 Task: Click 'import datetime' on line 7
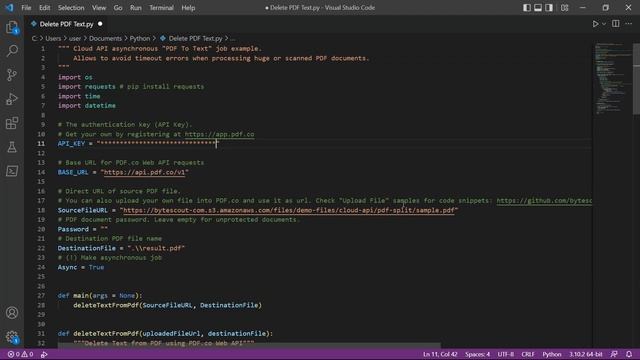[87, 105]
